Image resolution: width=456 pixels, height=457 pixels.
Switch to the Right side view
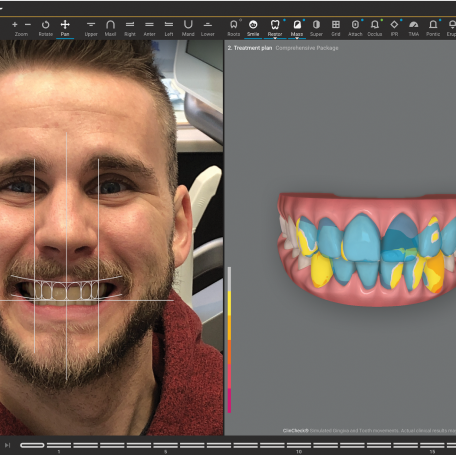tap(130, 28)
